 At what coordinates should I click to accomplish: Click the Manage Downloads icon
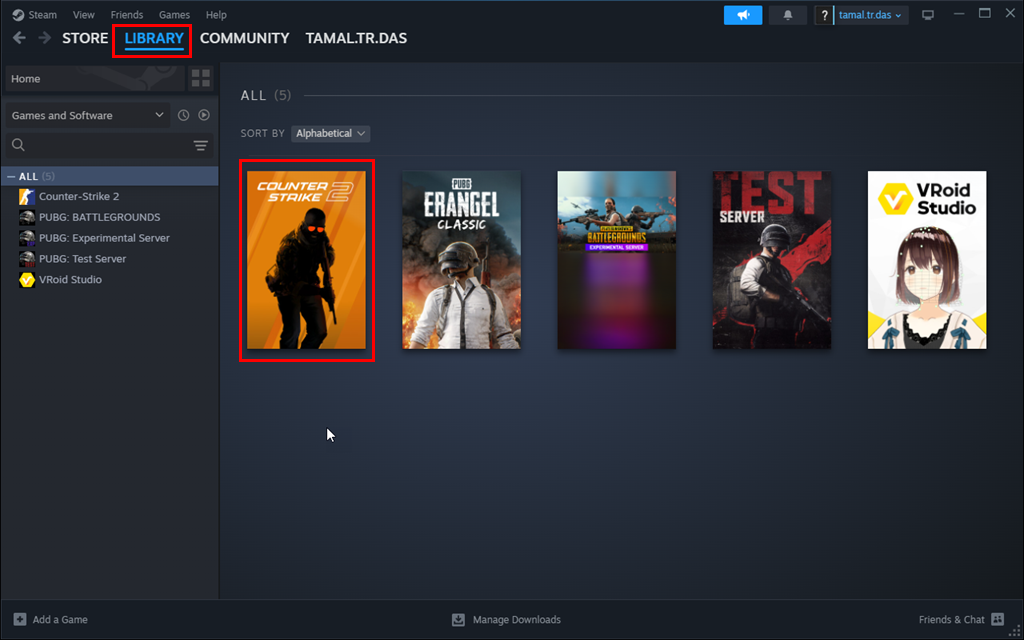458,619
